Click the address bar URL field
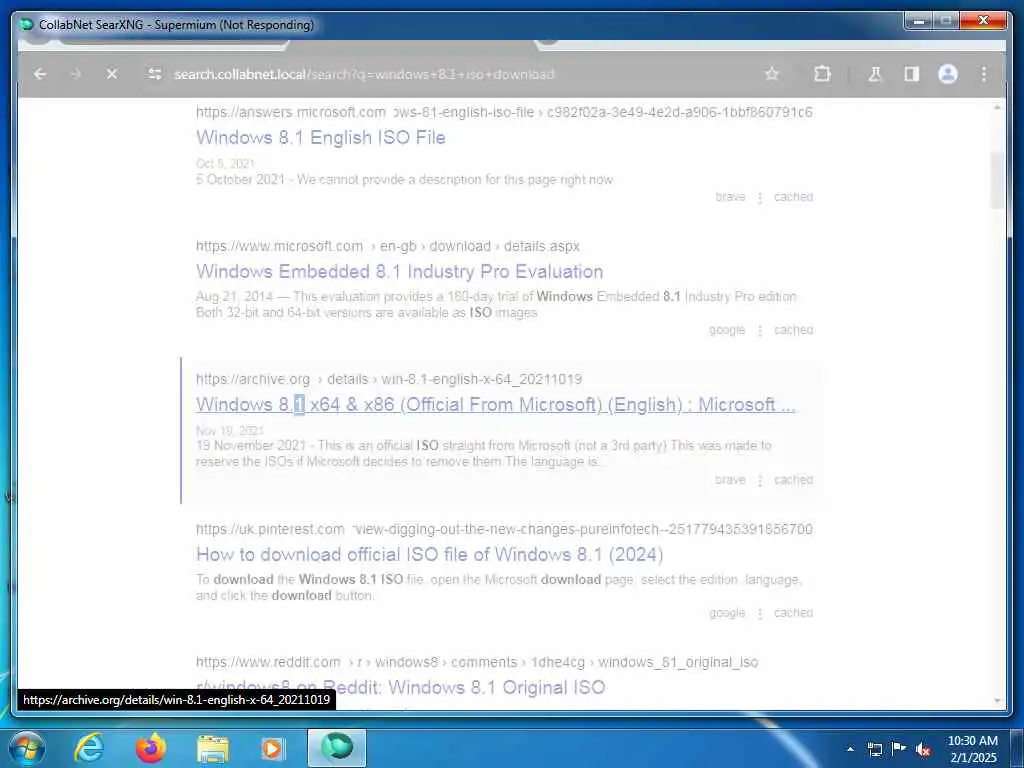The image size is (1024, 768). click(457, 74)
